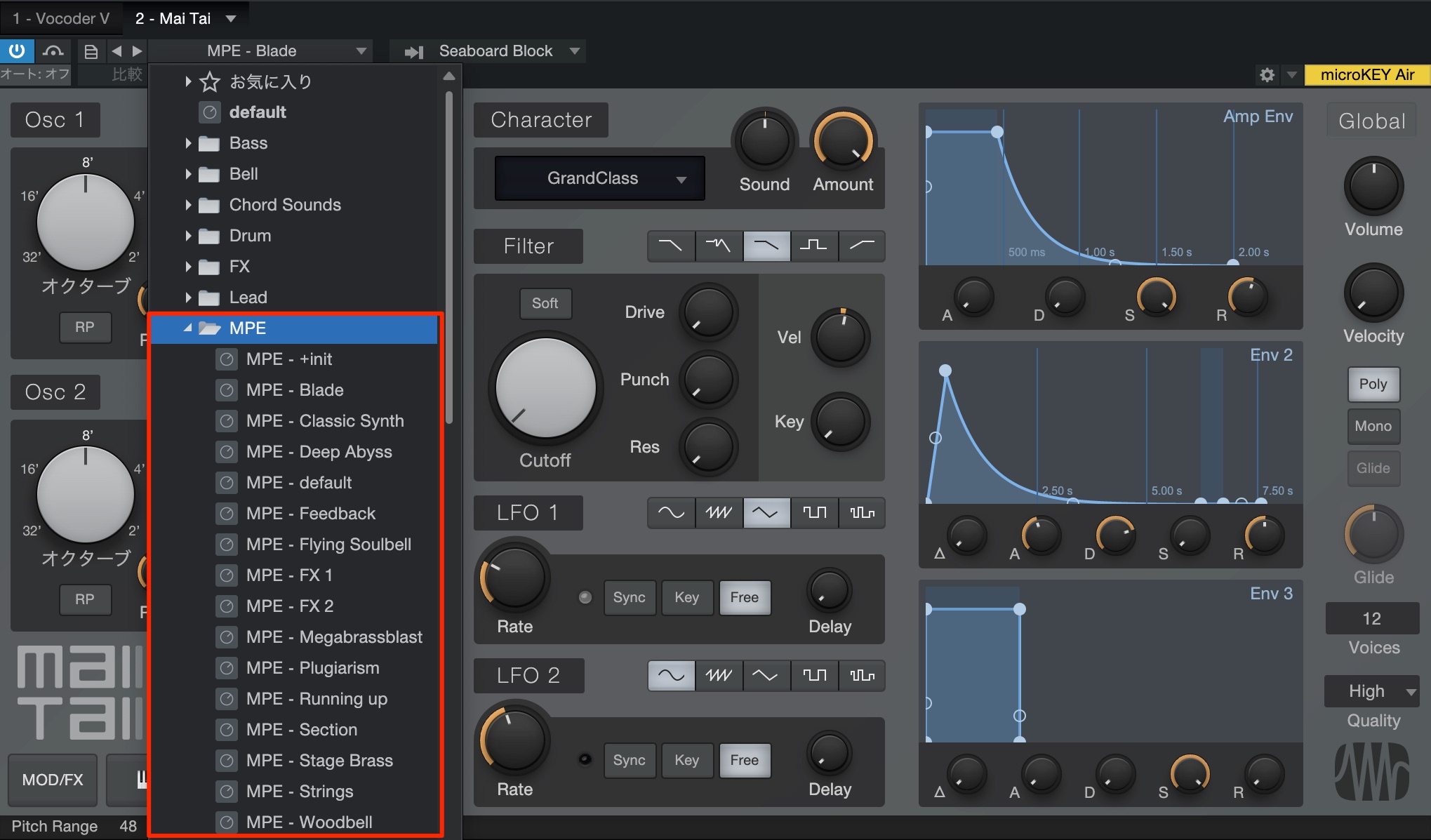Toggle the plugin power bypass button
Viewport: 1431px width, 840px height.
[x=17, y=51]
